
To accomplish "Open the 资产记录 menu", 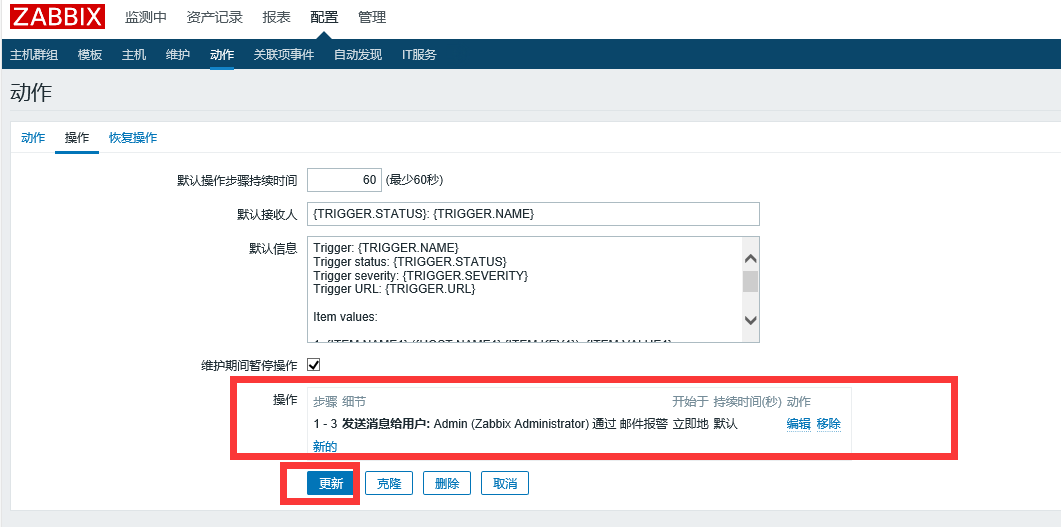I will tap(215, 18).
